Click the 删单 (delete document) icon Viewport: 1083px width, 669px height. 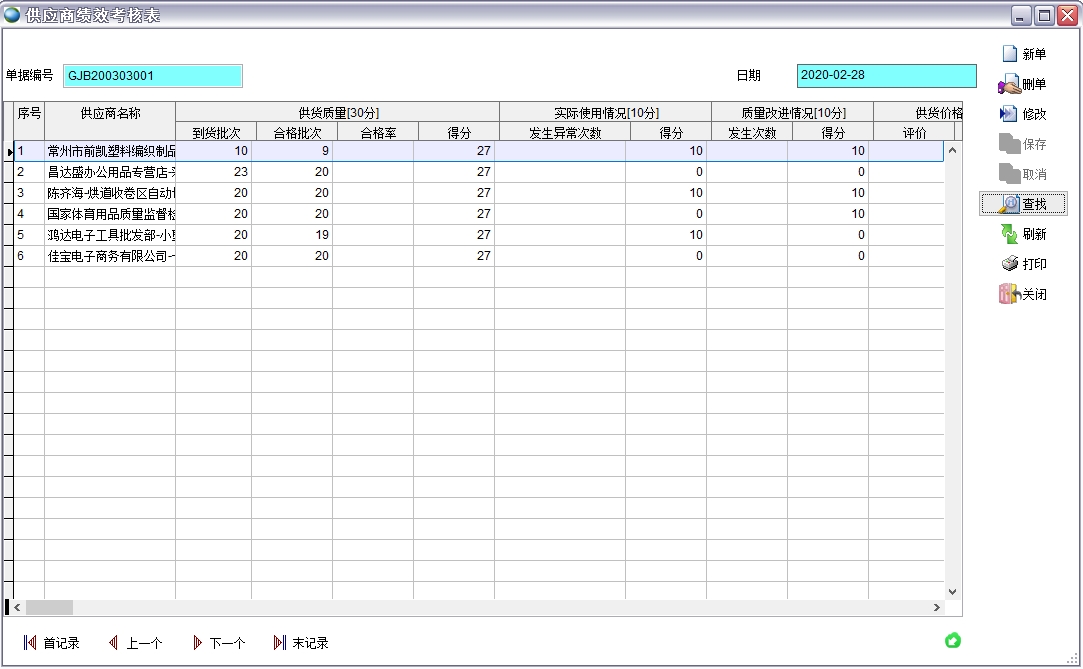point(1009,85)
